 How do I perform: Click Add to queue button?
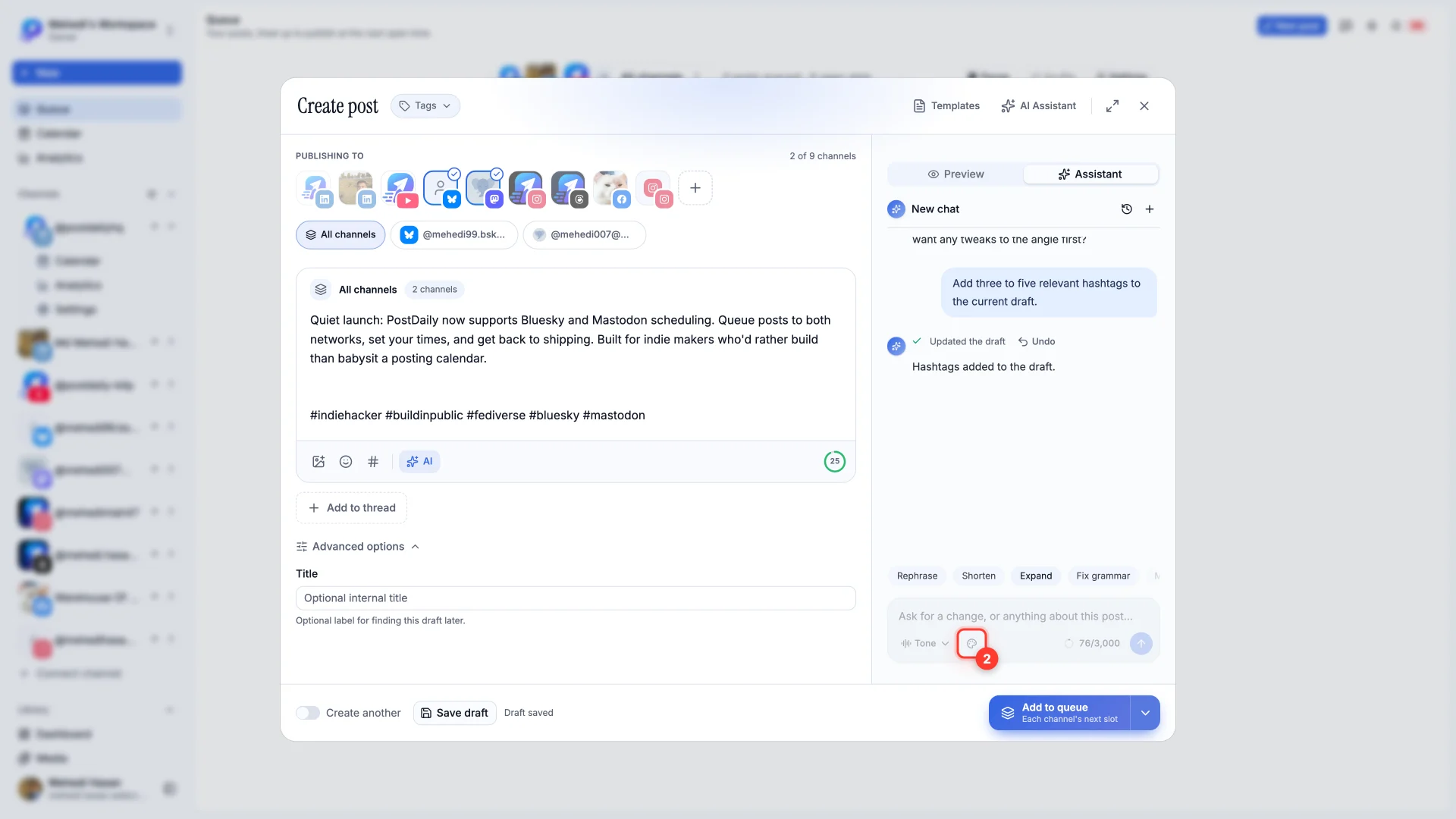tap(1060, 713)
